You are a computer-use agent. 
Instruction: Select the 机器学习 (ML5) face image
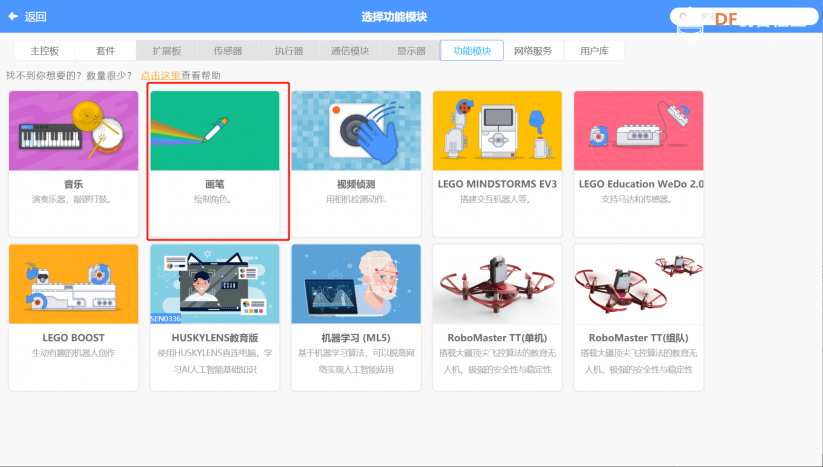pos(356,284)
